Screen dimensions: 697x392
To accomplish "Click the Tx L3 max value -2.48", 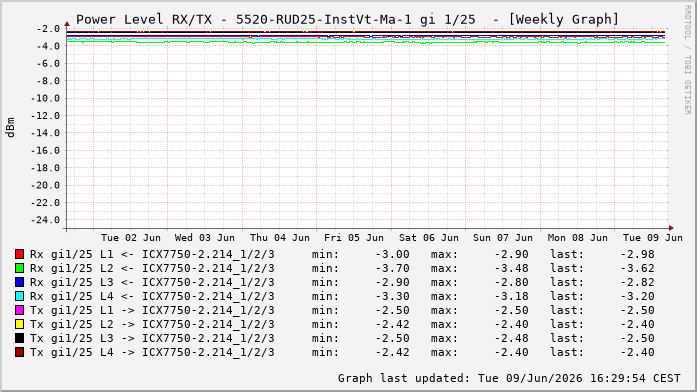I will (512, 339).
